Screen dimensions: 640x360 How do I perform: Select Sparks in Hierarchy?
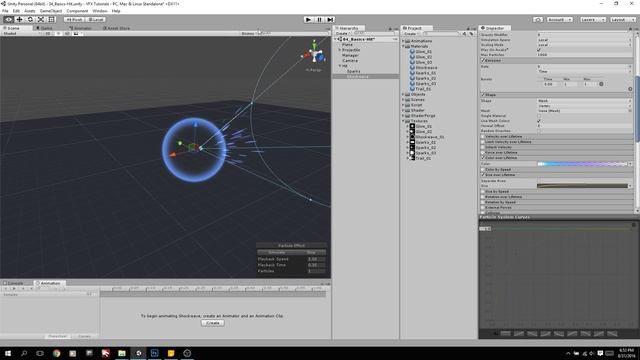[353, 71]
